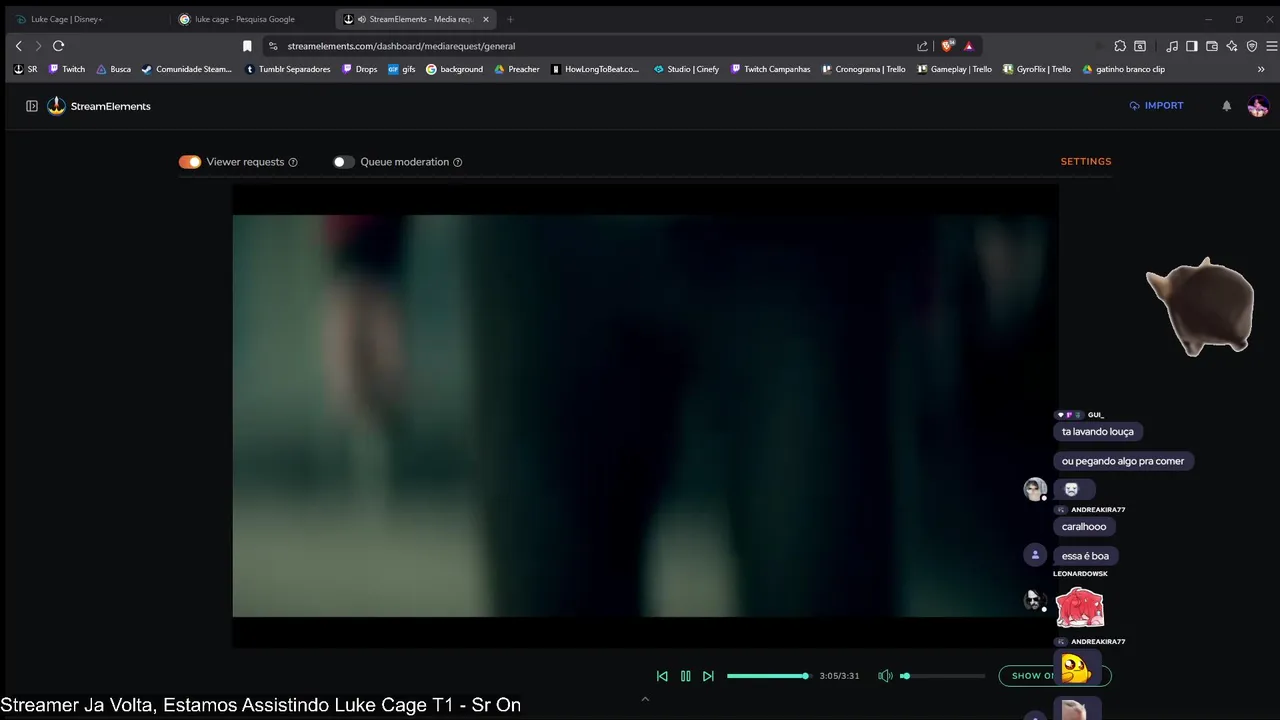Go back in browser history
Image resolution: width=1280 pixels, height=720 pixels.
[18, 46]
